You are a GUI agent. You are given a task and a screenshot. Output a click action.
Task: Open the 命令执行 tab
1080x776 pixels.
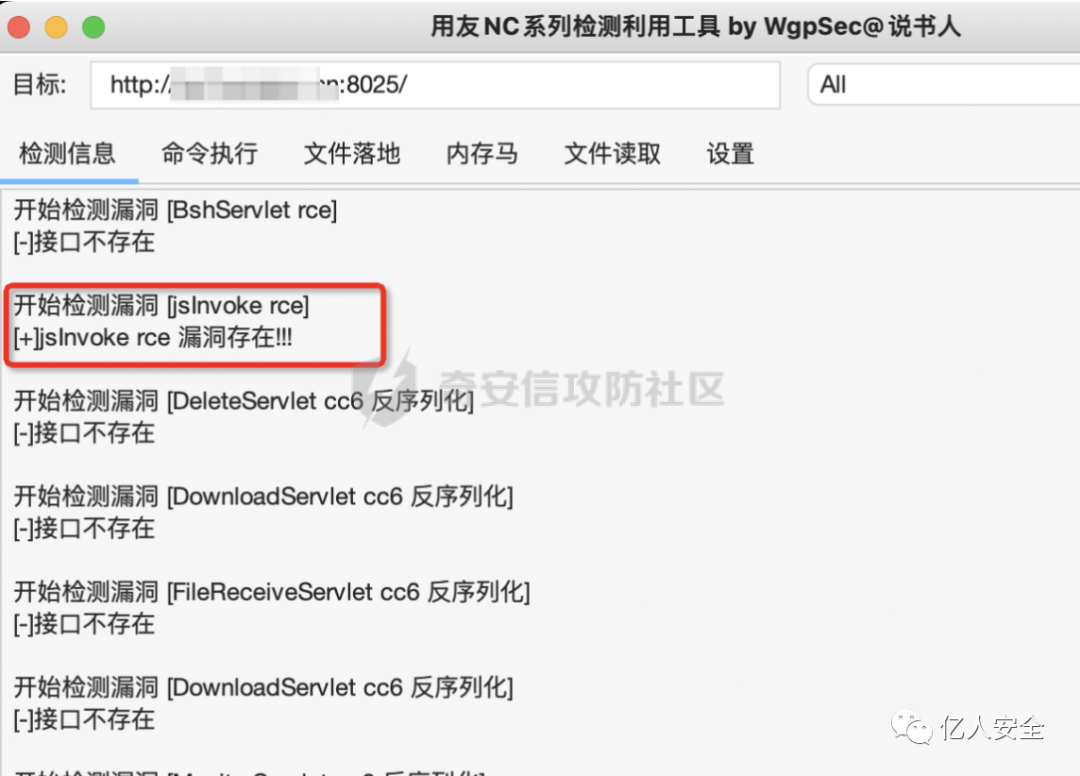209,154
